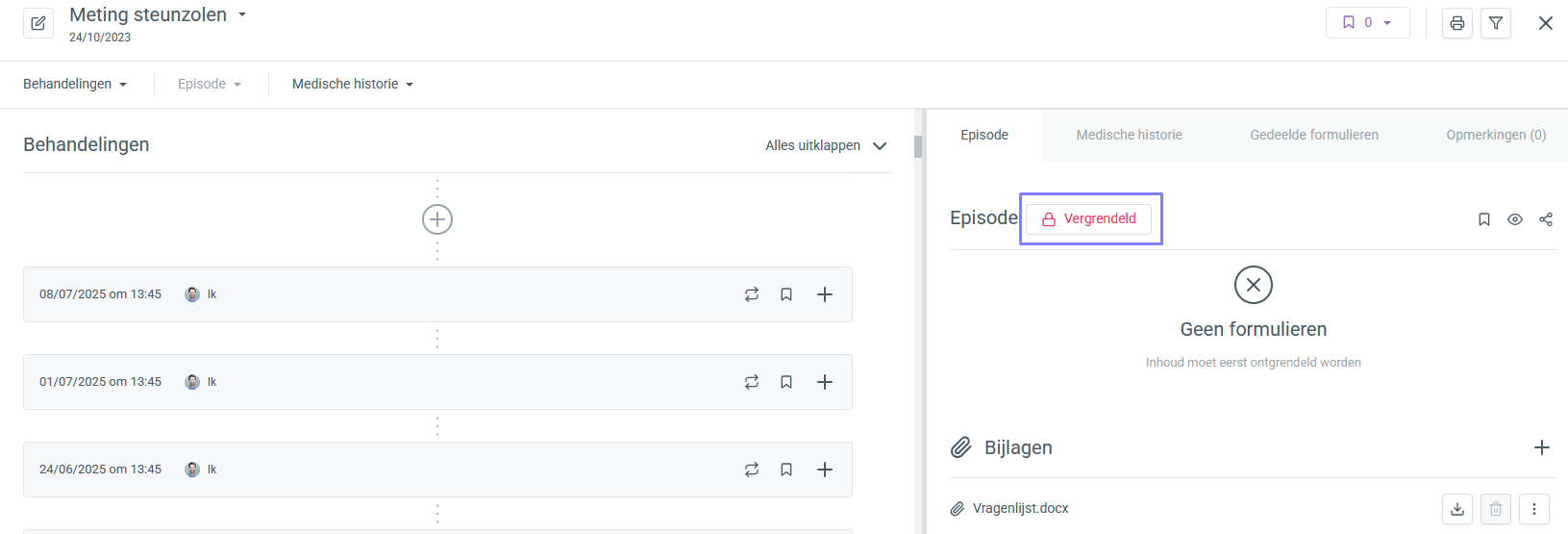
Task: Expand the Medische historie dropdown
Action: (353, 84)
